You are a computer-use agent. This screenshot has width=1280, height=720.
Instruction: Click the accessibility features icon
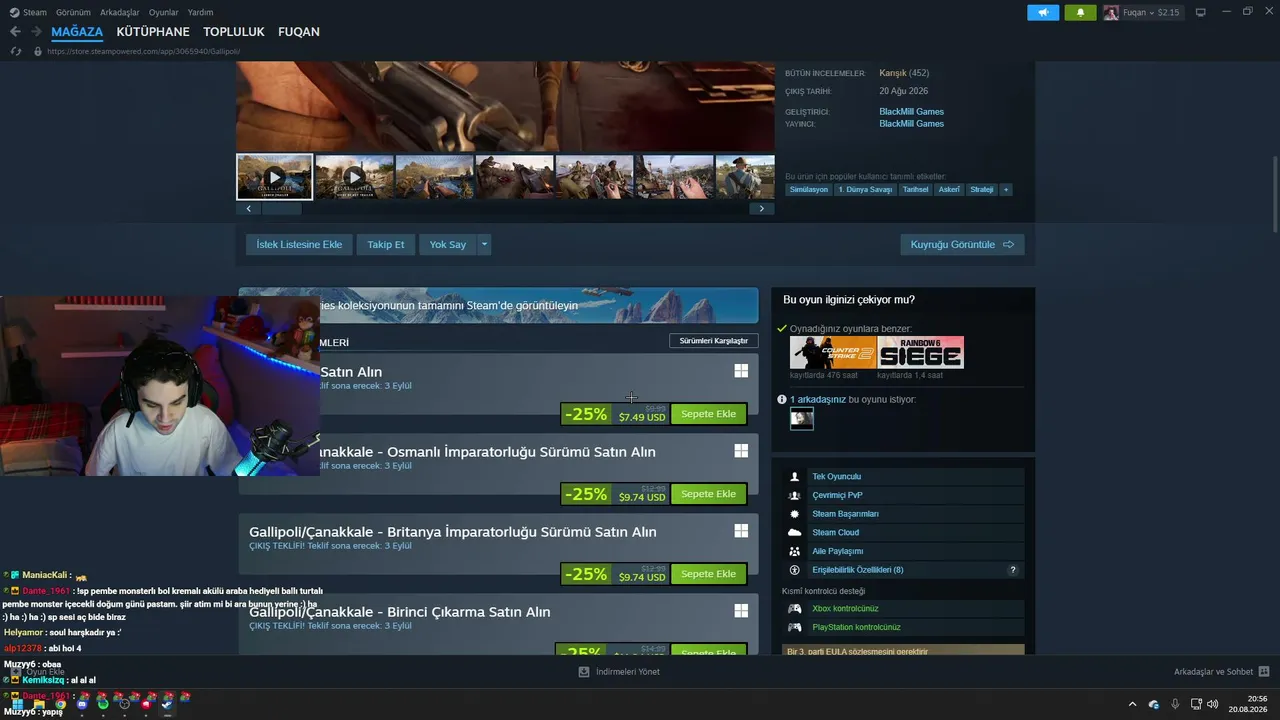[795, 570]
